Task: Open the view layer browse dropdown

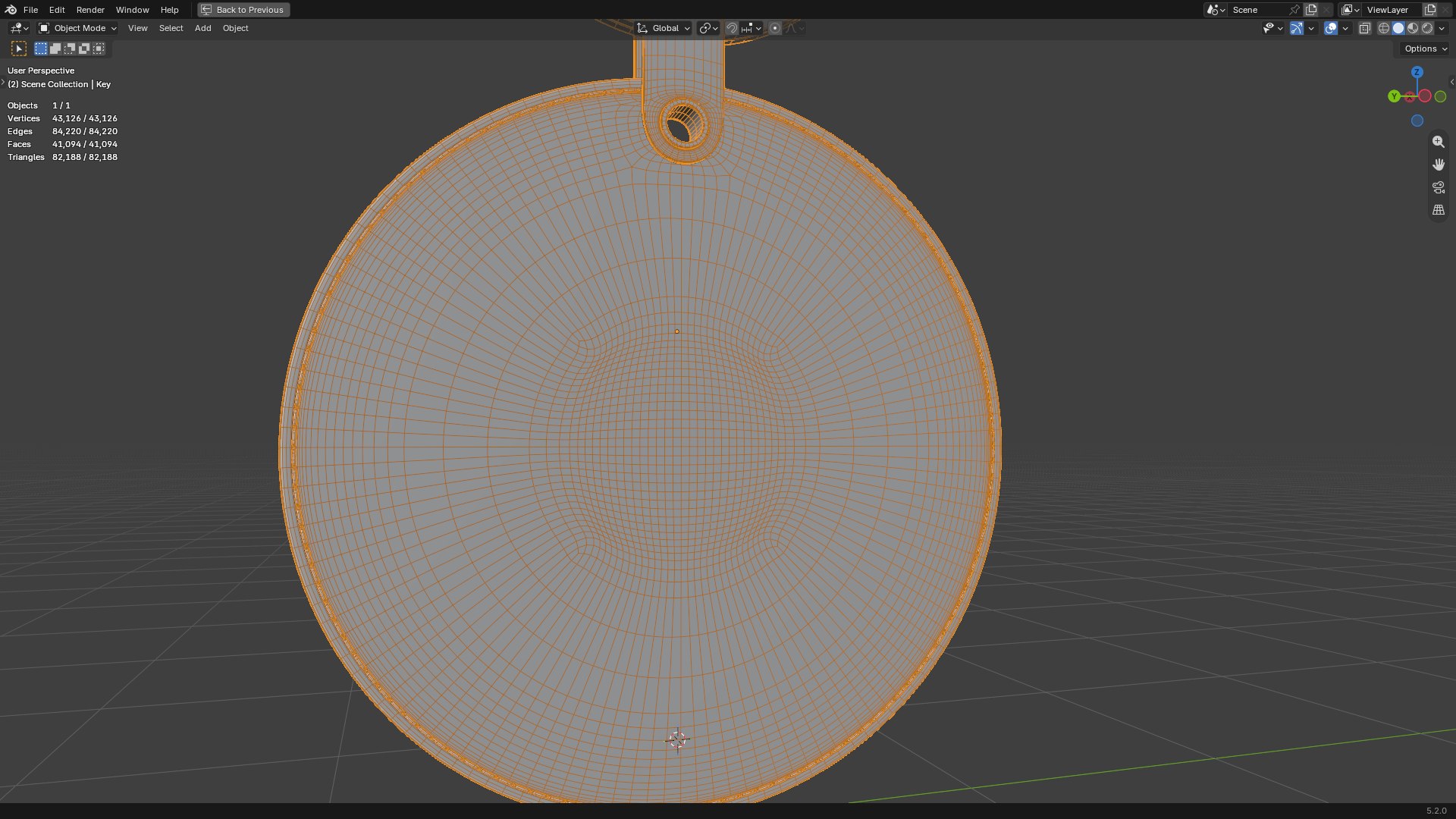Action: pos(1350,10)
